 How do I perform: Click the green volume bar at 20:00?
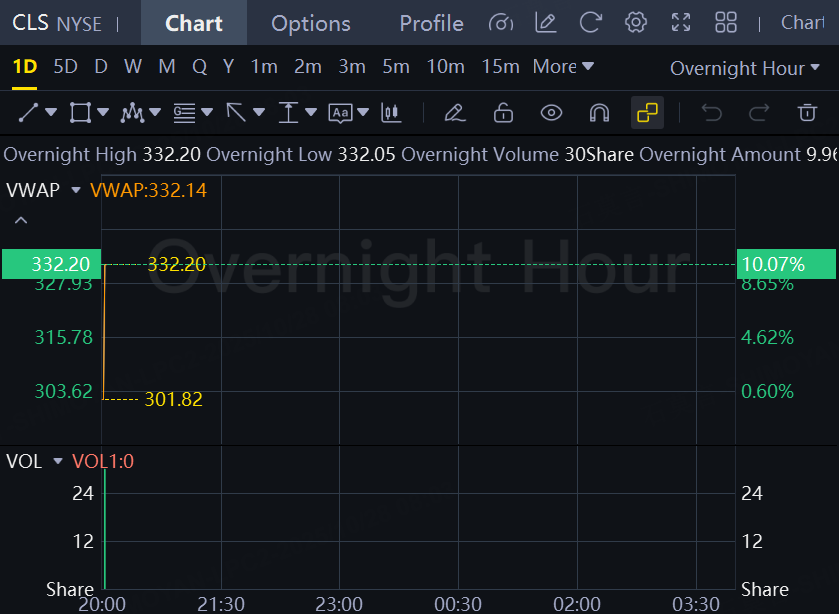coord(105,529)
